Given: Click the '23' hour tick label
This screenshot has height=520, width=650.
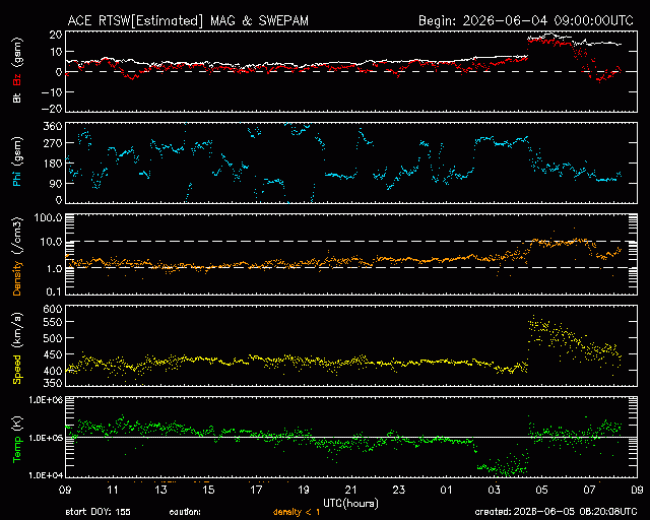Looking at the screenshot, I should pos(399,490).
